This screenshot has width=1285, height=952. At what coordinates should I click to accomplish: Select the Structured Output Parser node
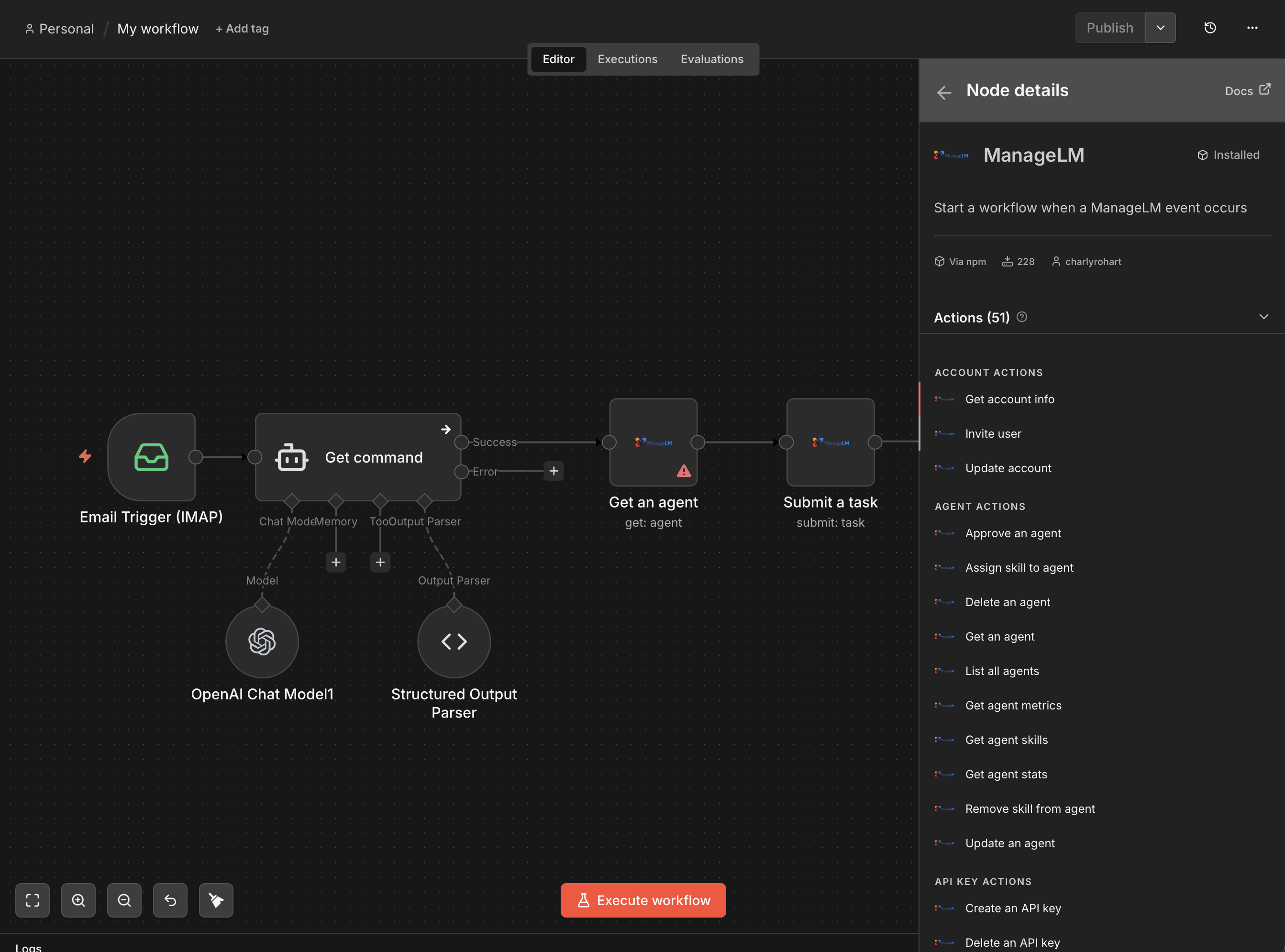[x=454, y=642]
